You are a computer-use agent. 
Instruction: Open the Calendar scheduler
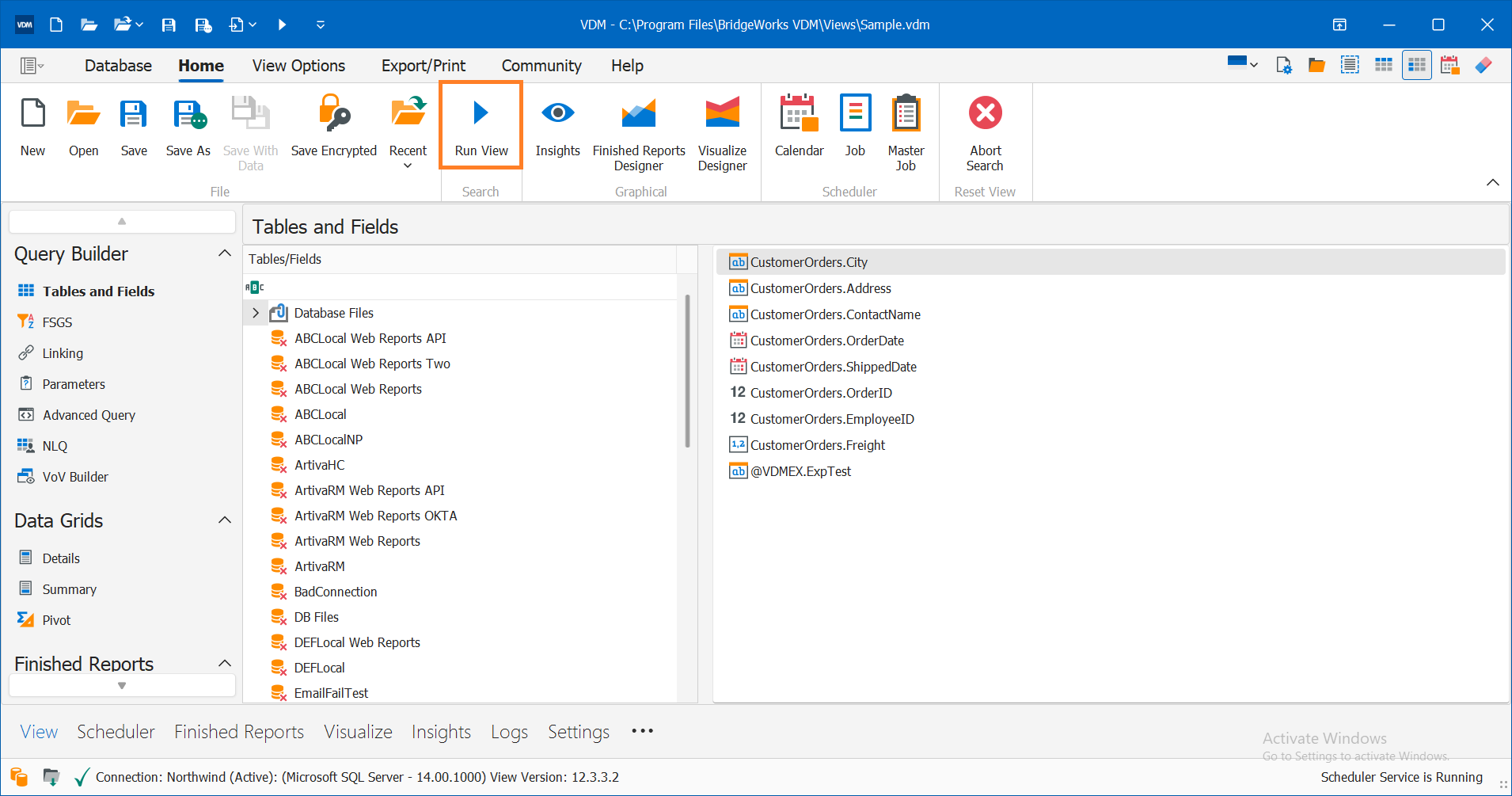(799, 127)
